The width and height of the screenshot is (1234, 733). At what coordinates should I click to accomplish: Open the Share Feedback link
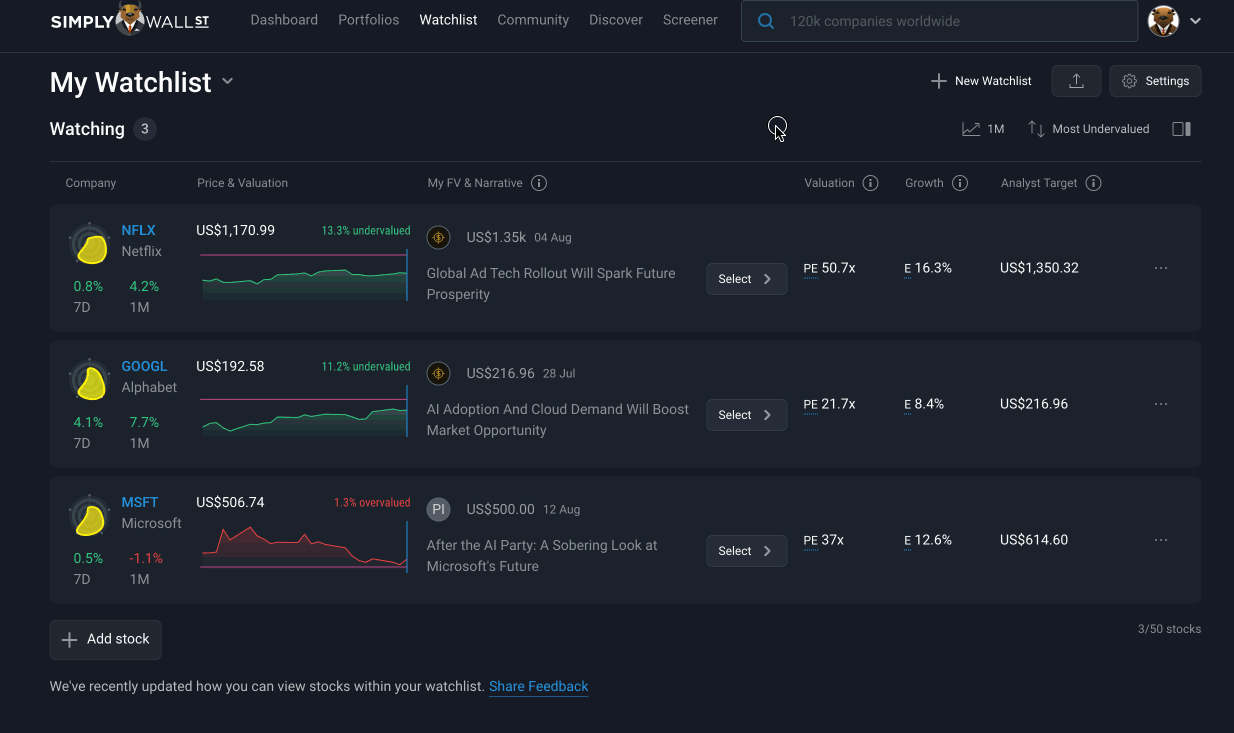(538, 687)
